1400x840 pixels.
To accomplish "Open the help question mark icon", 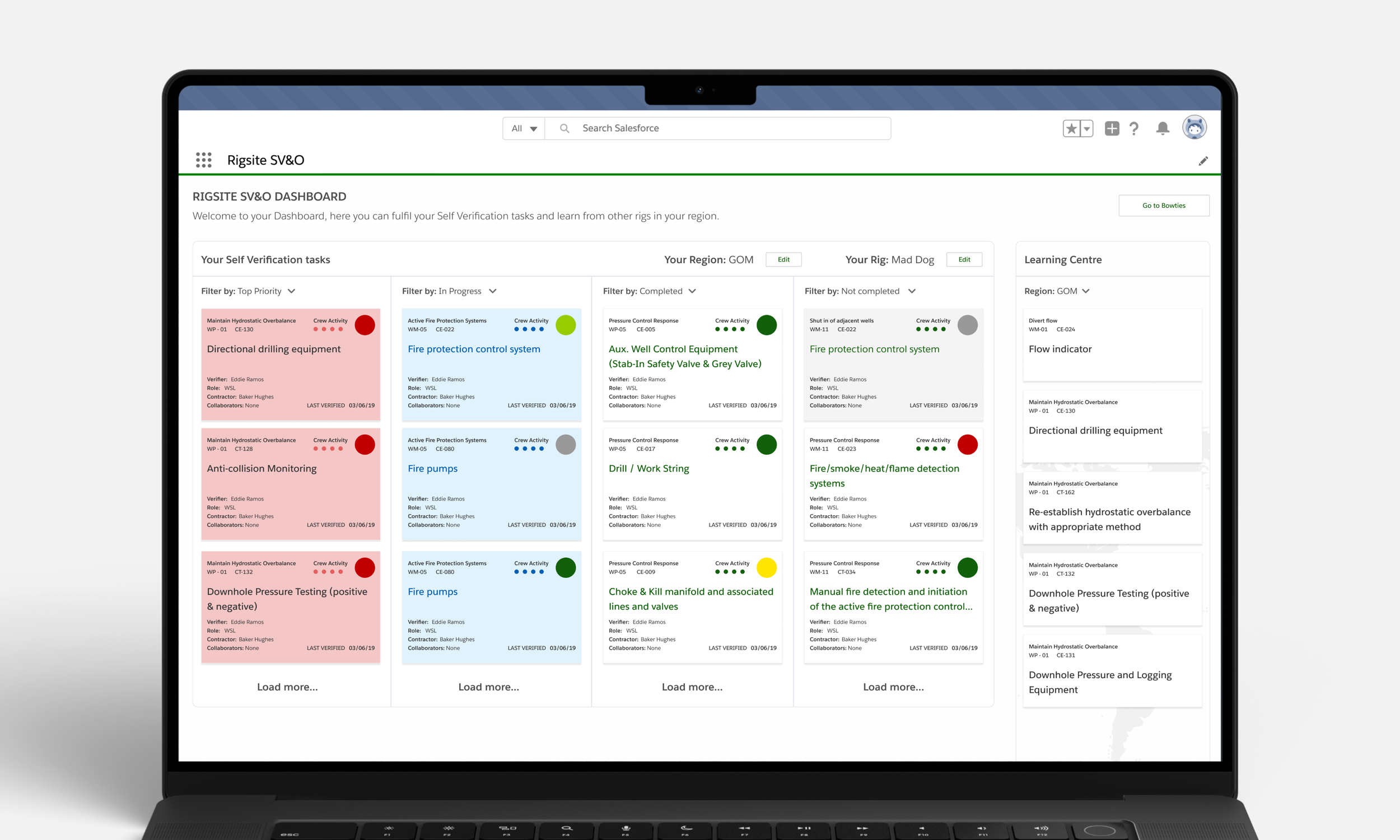I will point(1133,128).
